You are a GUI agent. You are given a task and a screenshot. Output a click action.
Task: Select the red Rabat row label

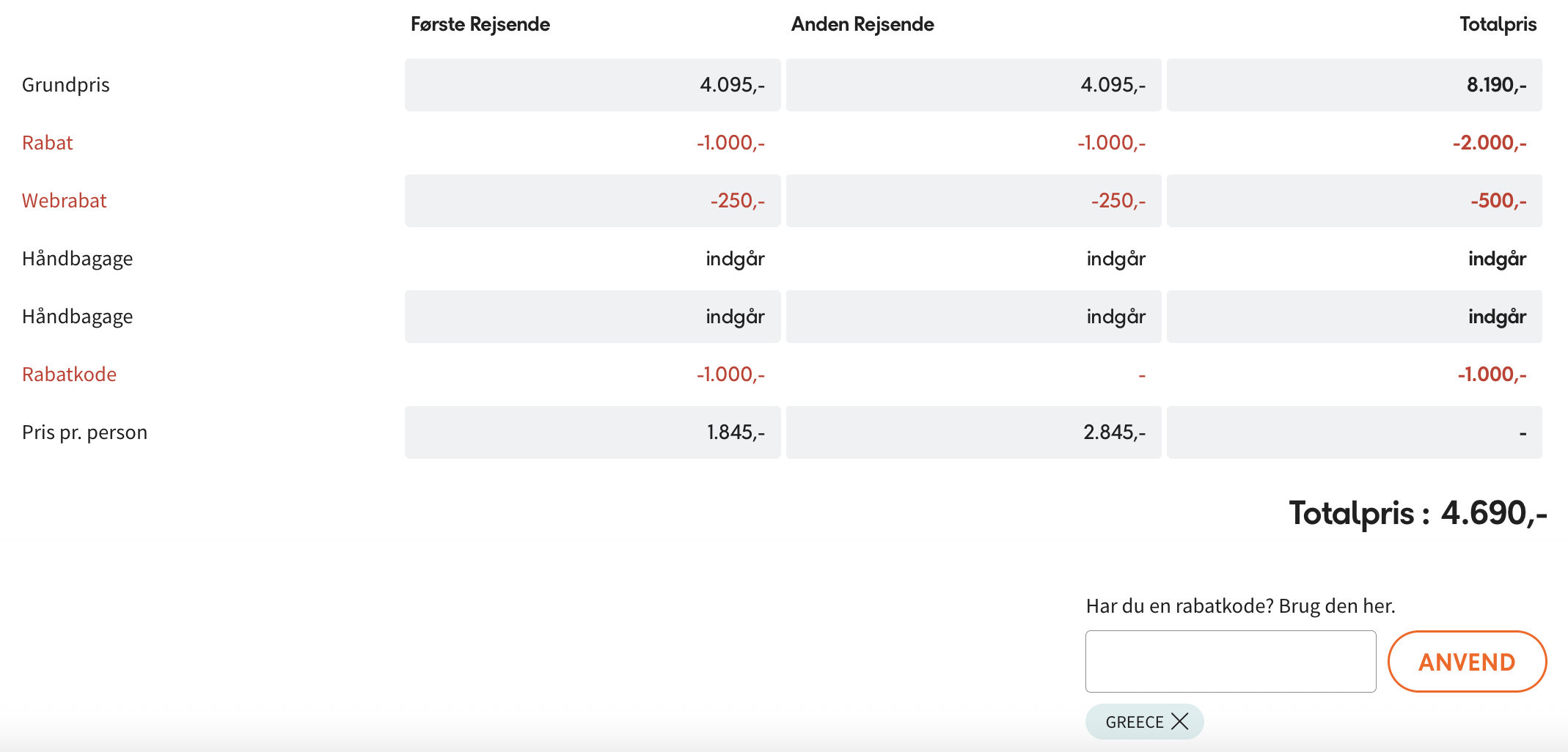(x=48, y=143)
